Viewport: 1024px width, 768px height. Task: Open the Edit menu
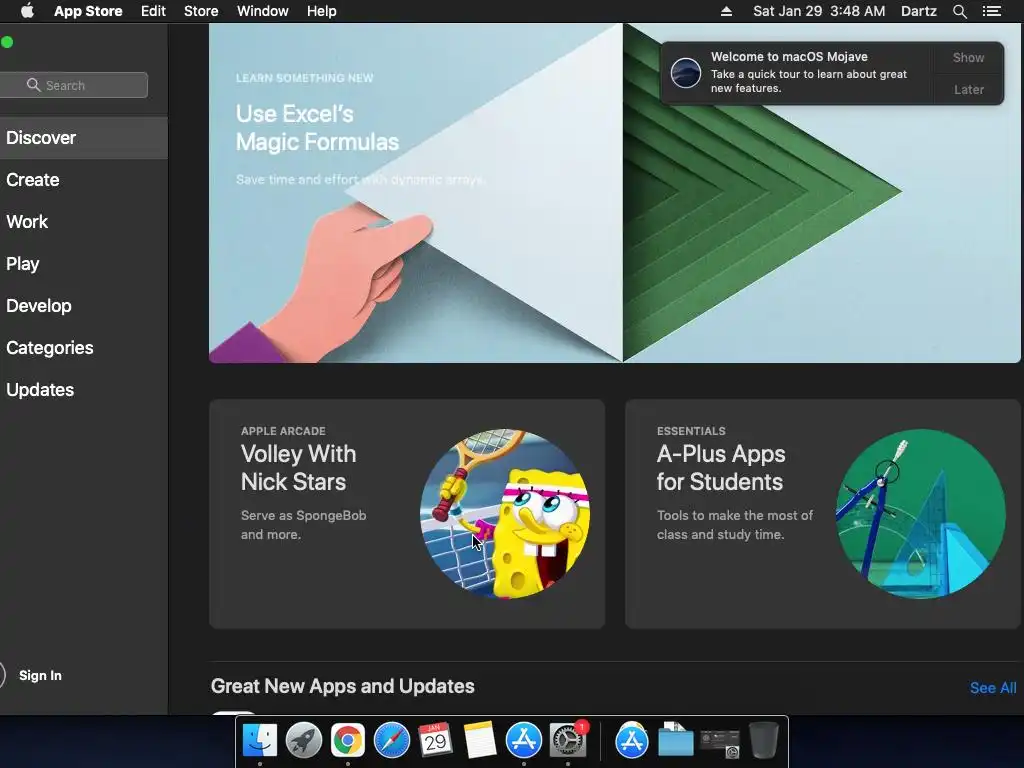click(153, 11)
